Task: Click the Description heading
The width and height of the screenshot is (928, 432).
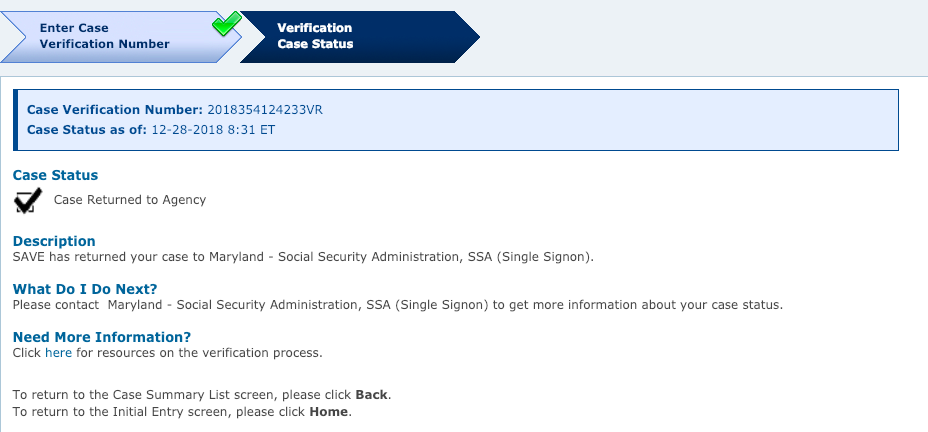Action: pos(54,241)
